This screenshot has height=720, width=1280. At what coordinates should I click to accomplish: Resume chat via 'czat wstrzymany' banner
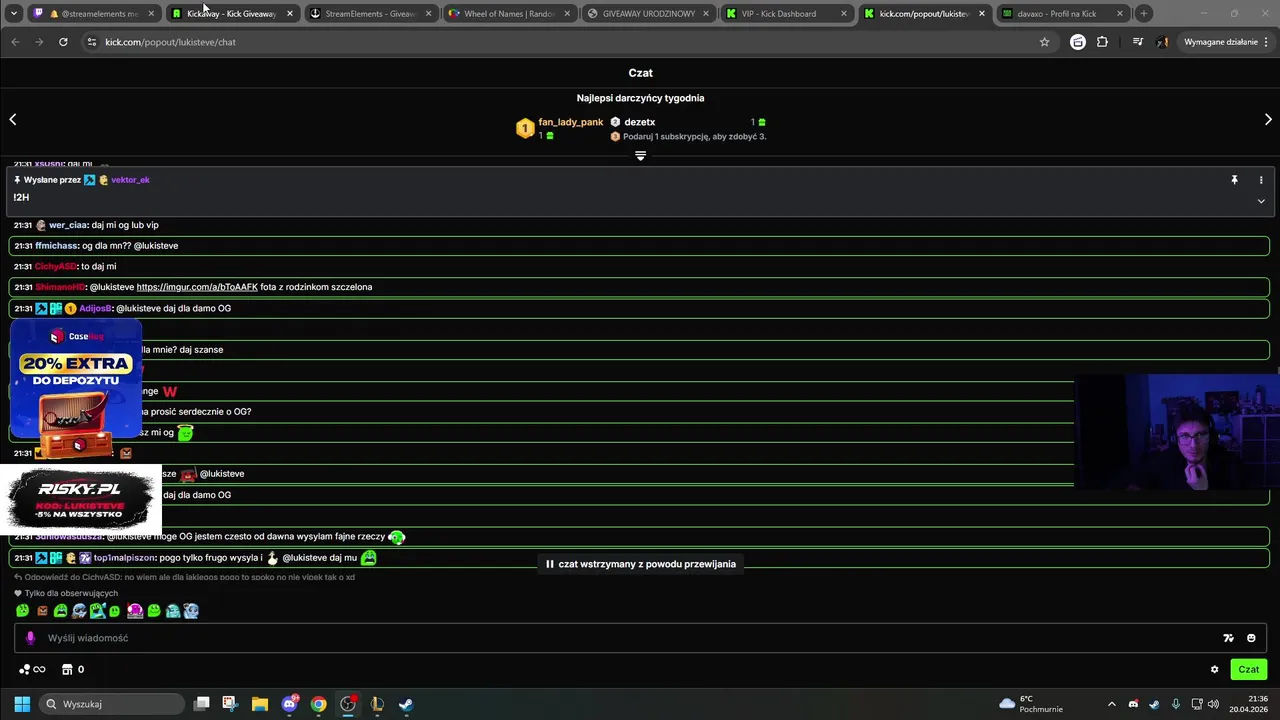(x=640, y=564)
